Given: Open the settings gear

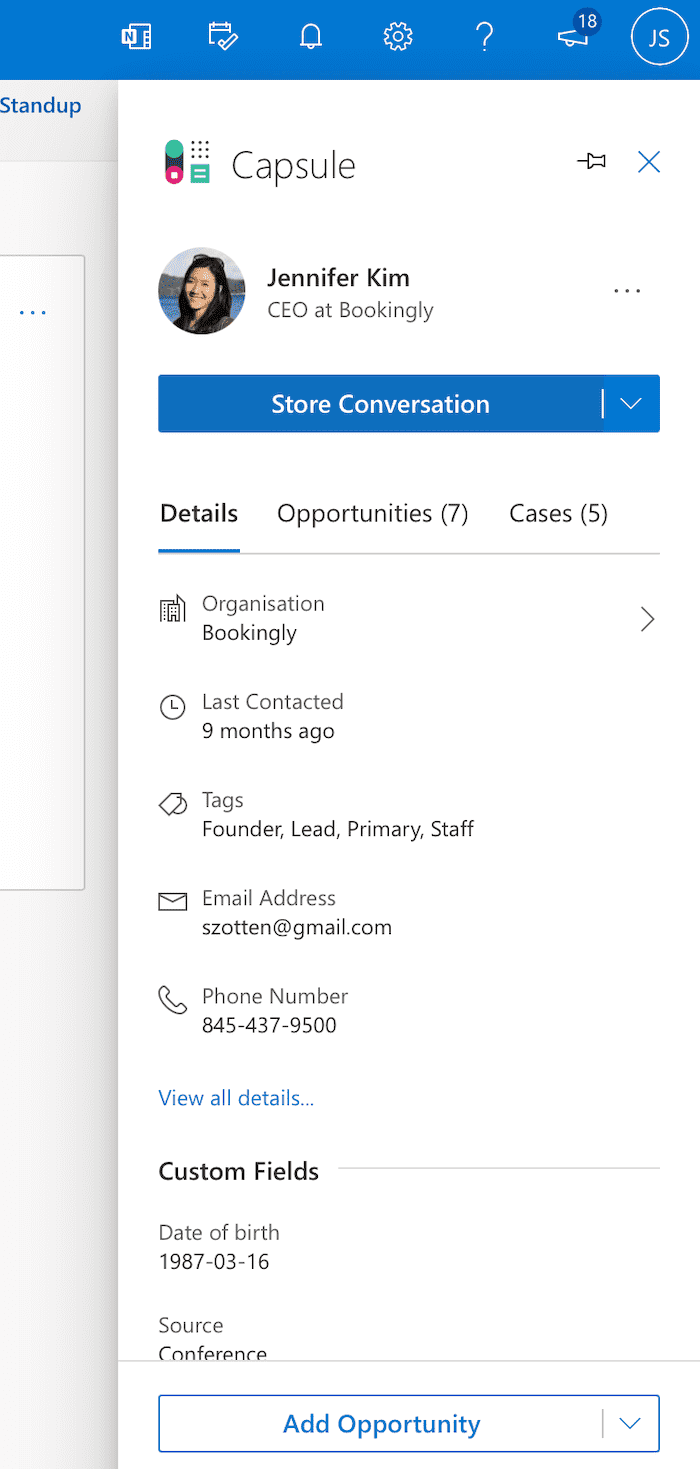Looking at the screenshot, I should click(x=397, y=36).
